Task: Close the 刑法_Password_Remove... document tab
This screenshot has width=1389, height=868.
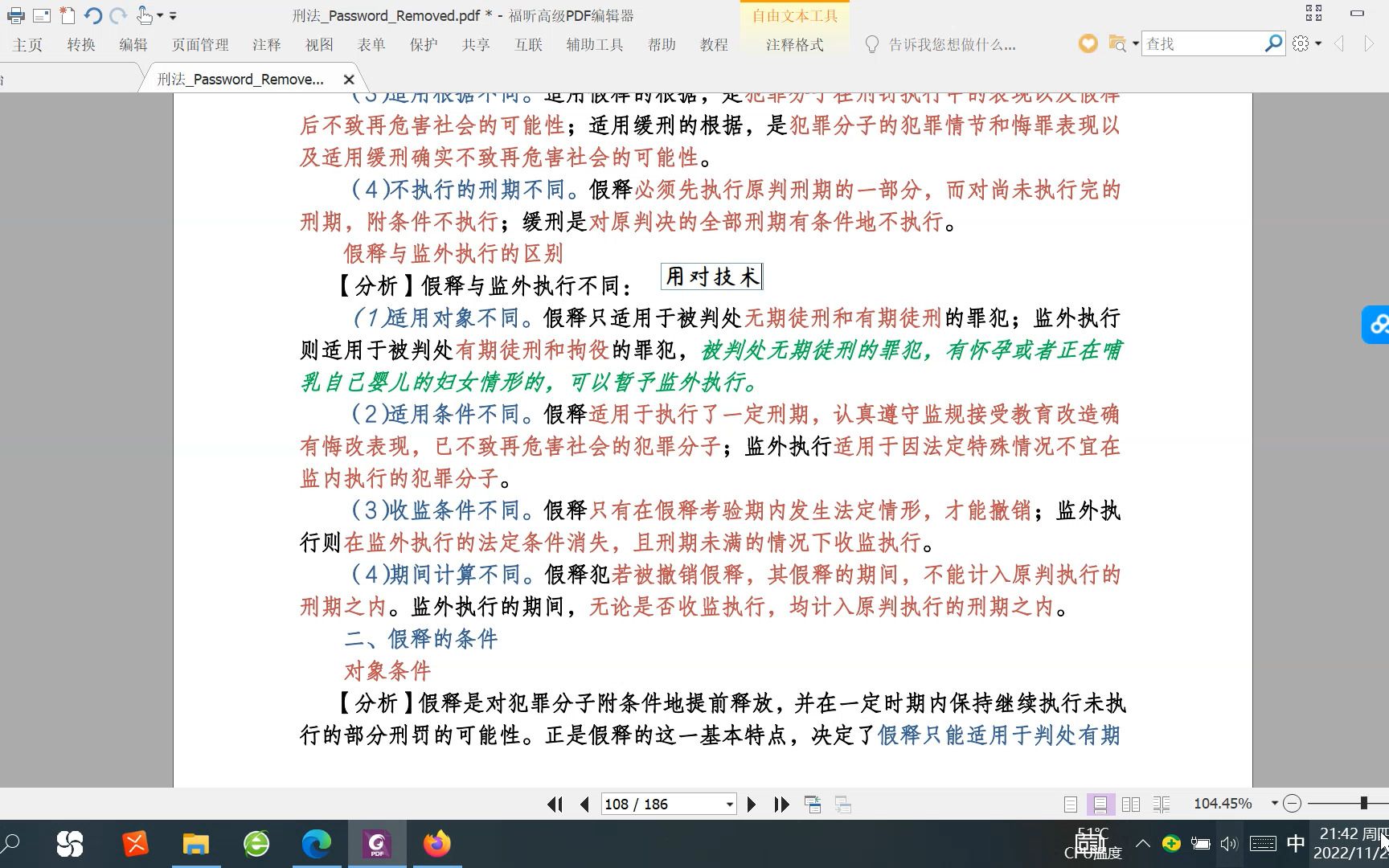Action: [x=349, y=80]
